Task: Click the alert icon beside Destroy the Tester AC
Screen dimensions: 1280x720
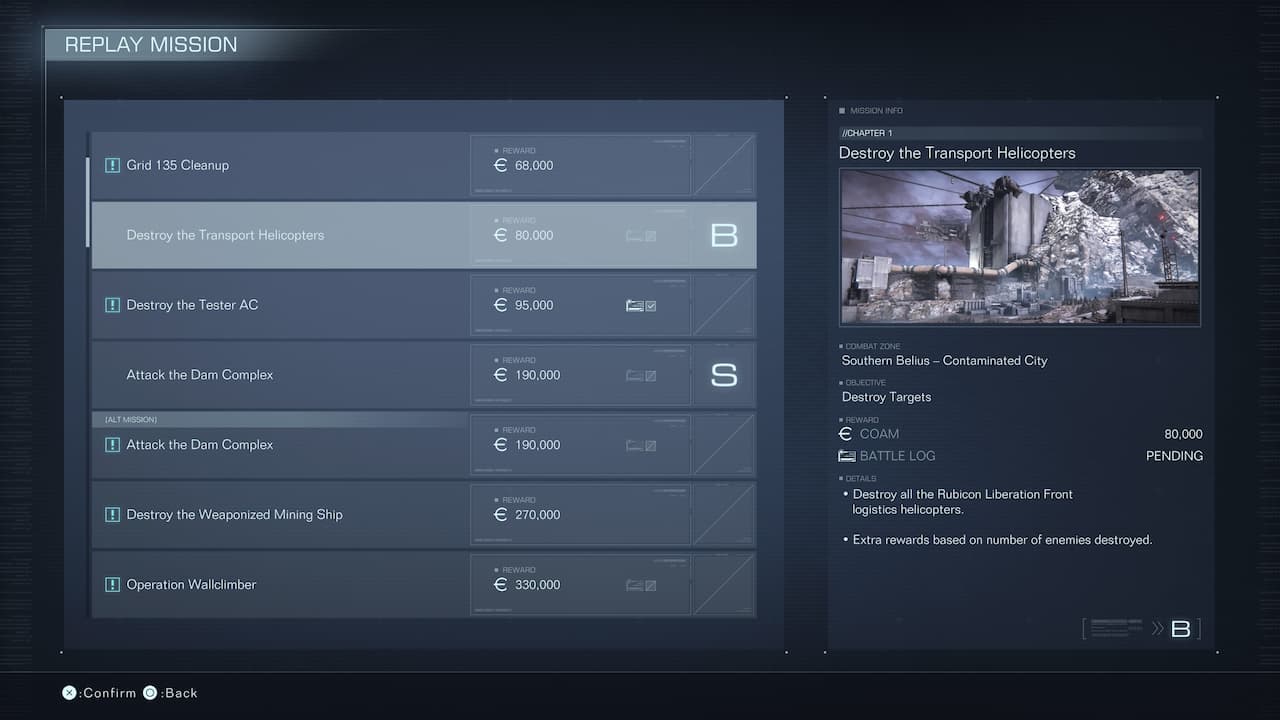Action: tap(112, 305)
